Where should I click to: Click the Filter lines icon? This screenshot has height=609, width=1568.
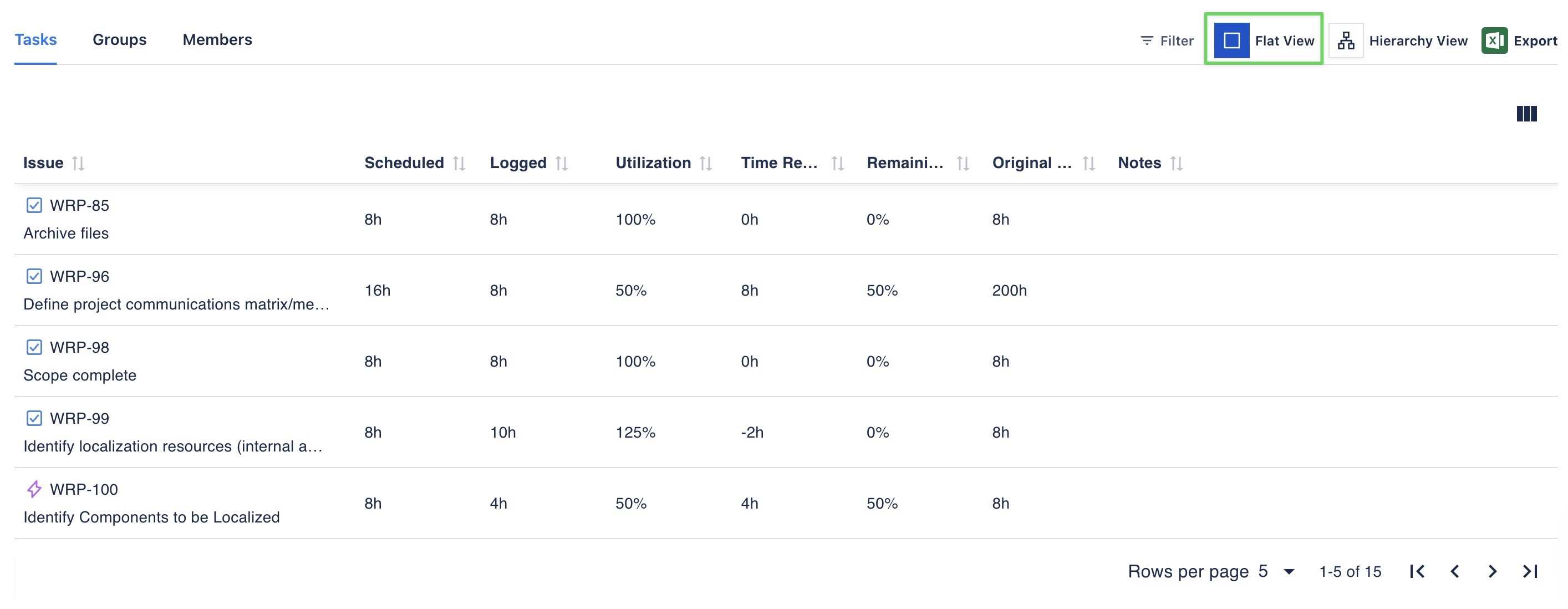(x=1146, y=41)
